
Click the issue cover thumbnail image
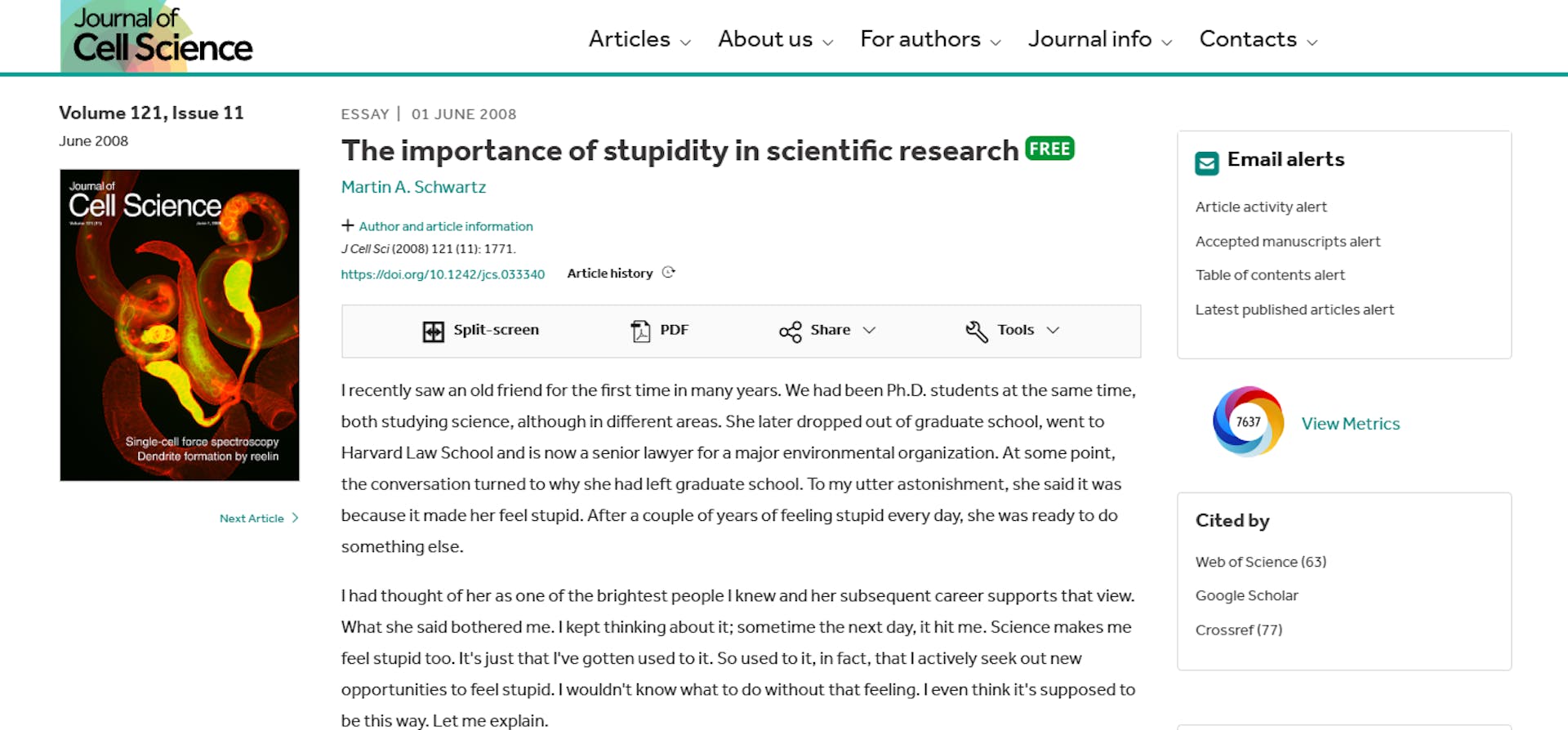180,325
